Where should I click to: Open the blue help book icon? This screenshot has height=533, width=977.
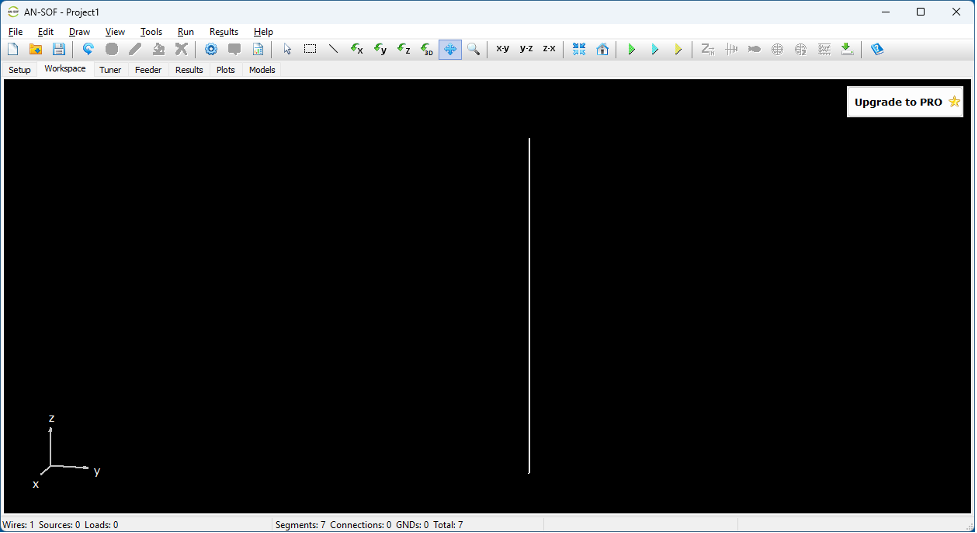click(x=877, y=49)
